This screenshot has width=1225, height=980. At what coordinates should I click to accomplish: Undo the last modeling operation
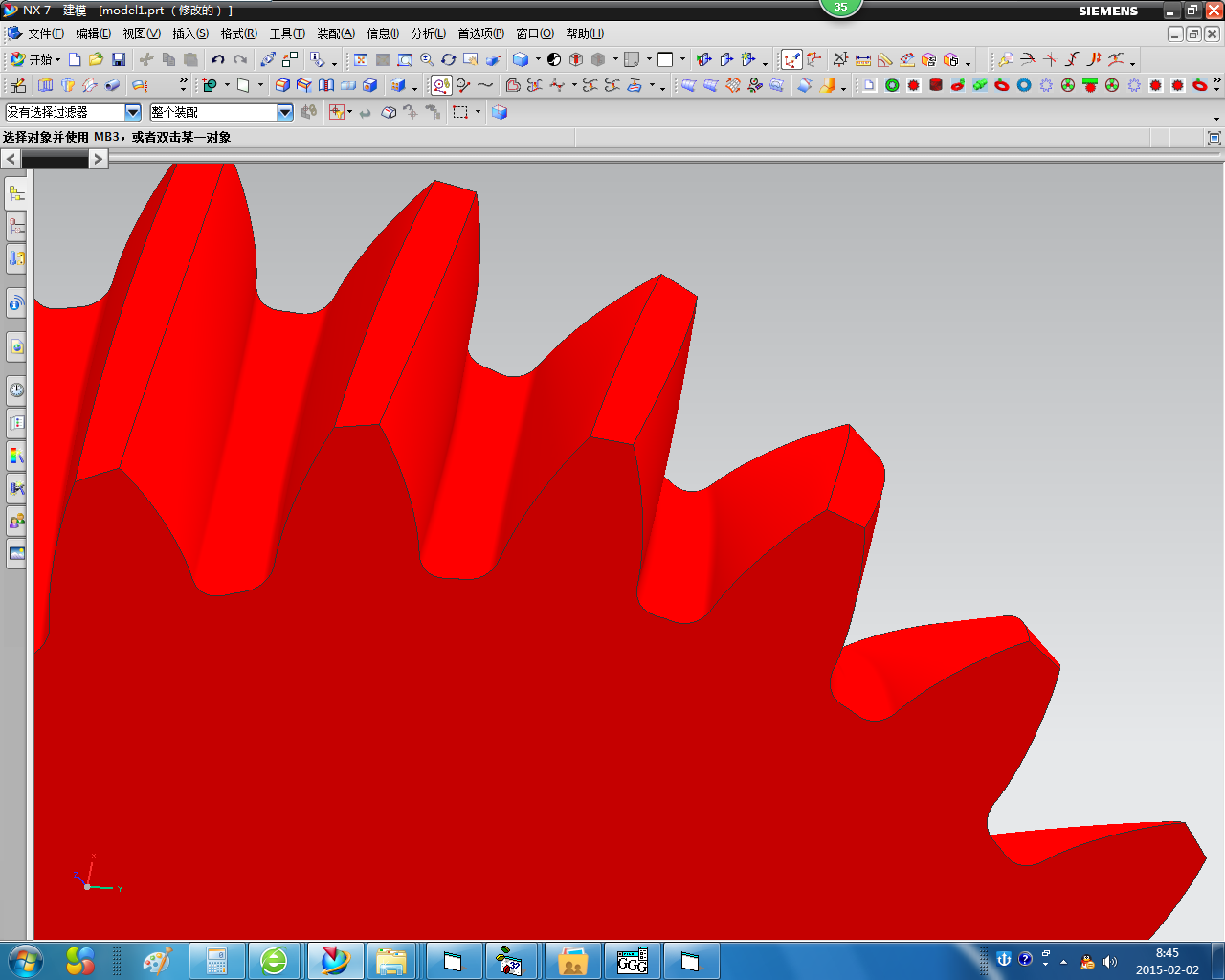pyautogui.click(x=218, y=59)
